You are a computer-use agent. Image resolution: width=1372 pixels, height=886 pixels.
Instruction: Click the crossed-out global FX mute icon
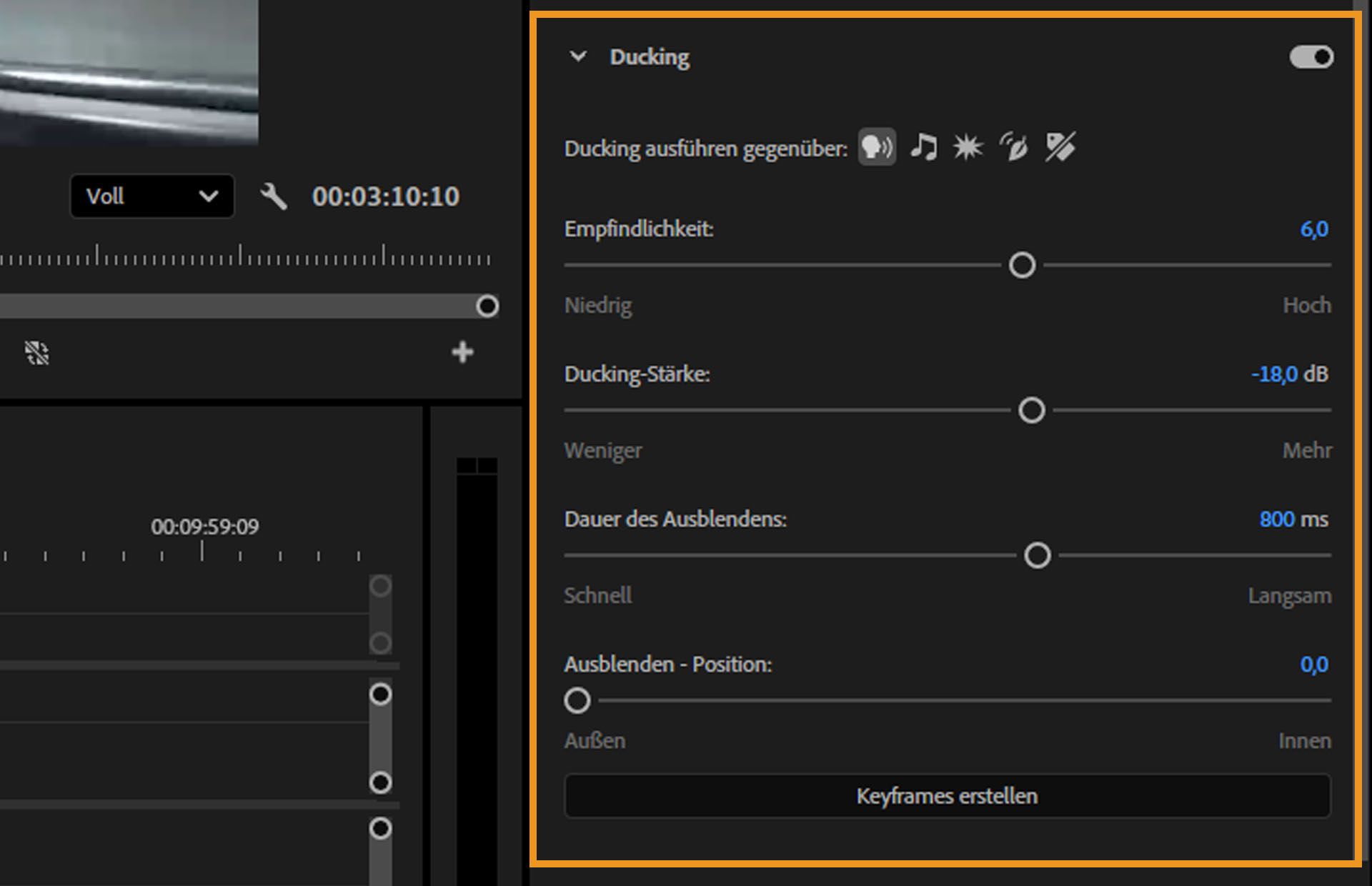pyautogui.click(x=37, y=352)
